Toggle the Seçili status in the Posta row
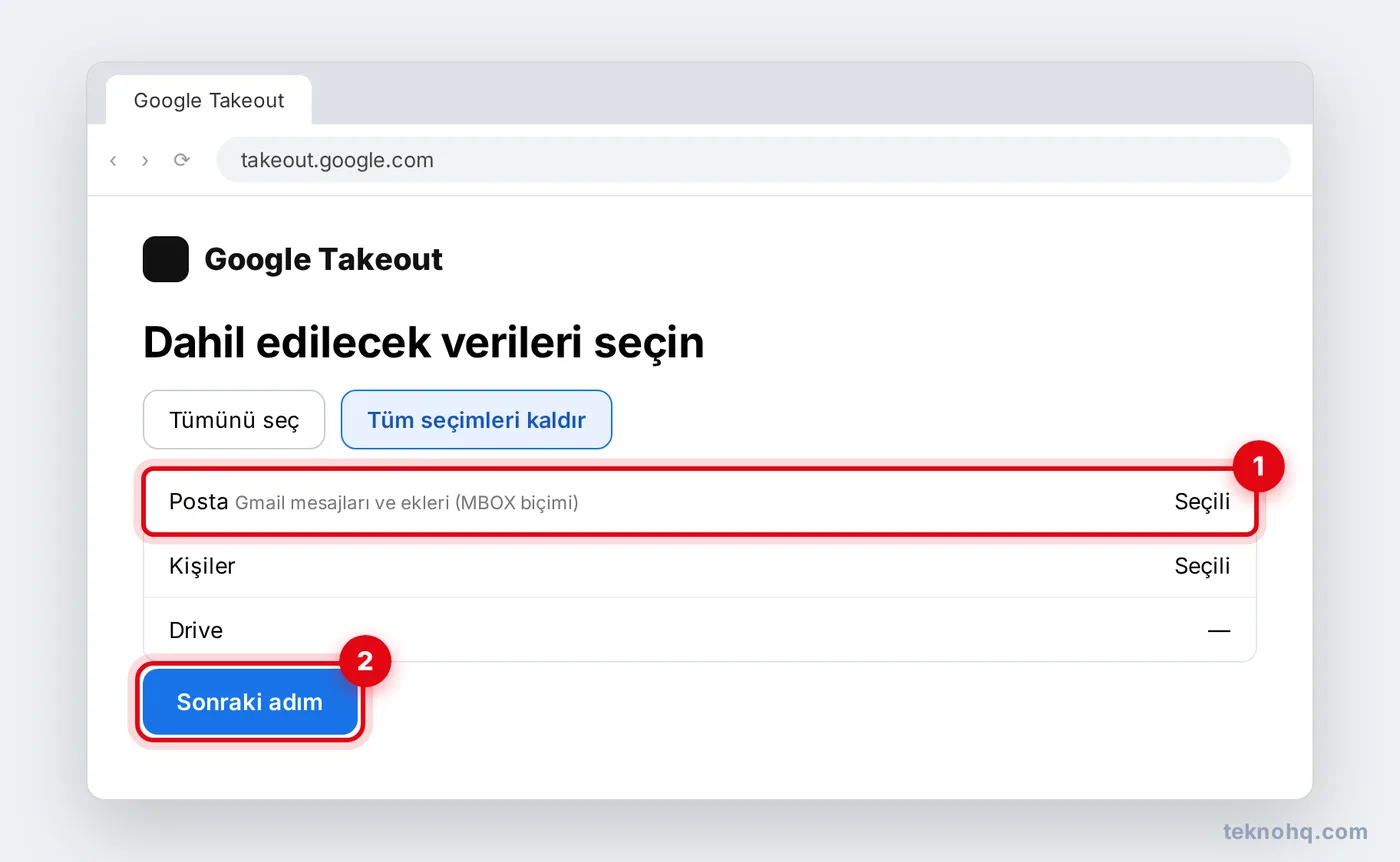1400x862 pixels. click(1202, 502)
